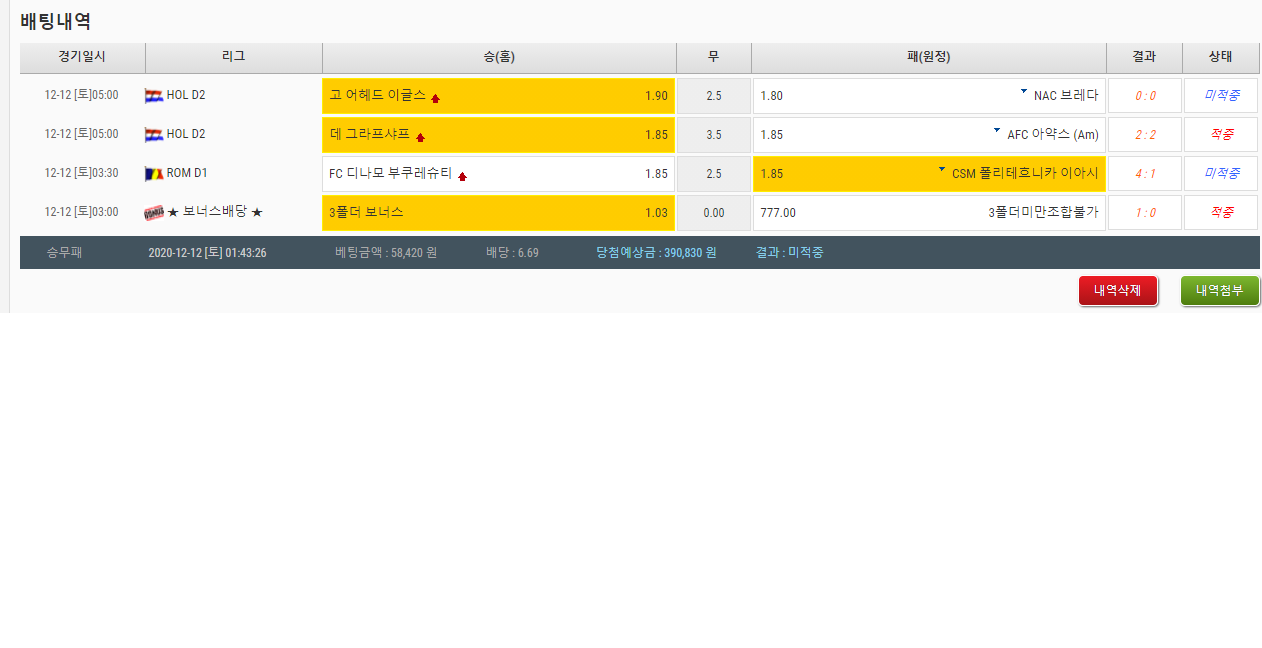
Task: Click the 미적중 status in the first row
Action: 1221,96
